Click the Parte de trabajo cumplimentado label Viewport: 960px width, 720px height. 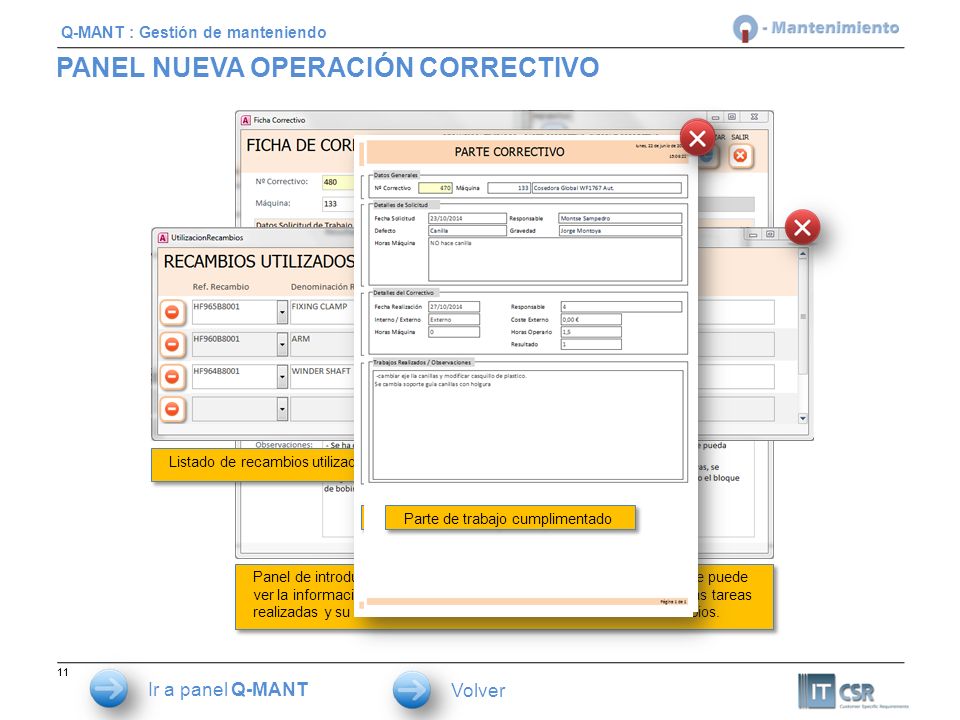pos(510,518)
